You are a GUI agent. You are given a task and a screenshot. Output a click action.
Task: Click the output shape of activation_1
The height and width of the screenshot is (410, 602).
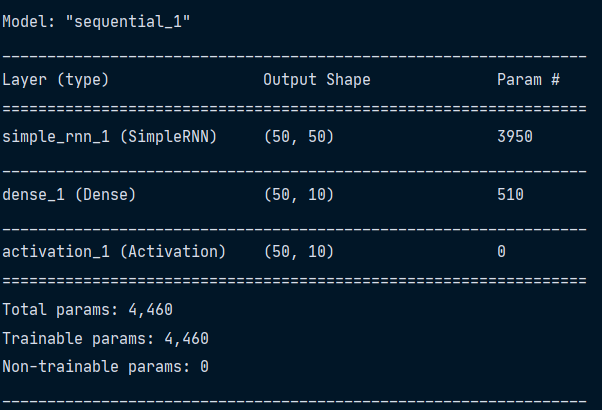tap(299, 251)
